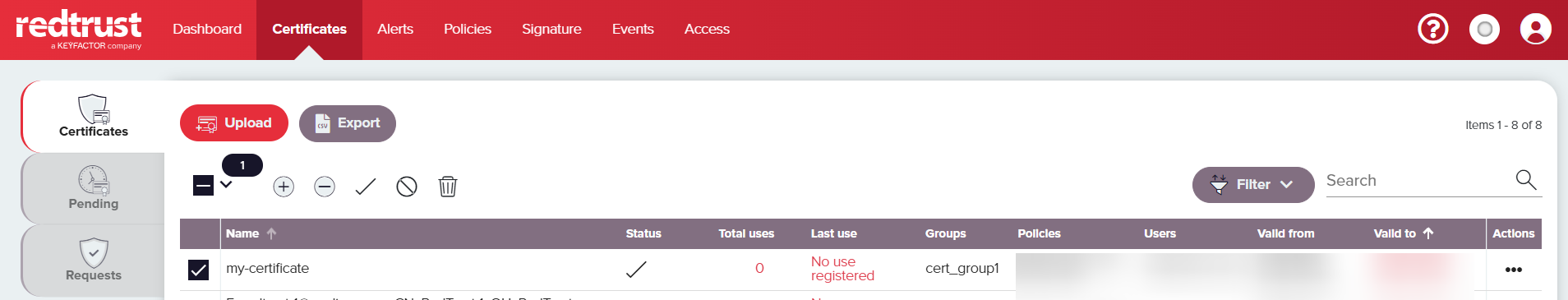Click the Total uses column header
1568x300 pixels.
pos(746,233)
